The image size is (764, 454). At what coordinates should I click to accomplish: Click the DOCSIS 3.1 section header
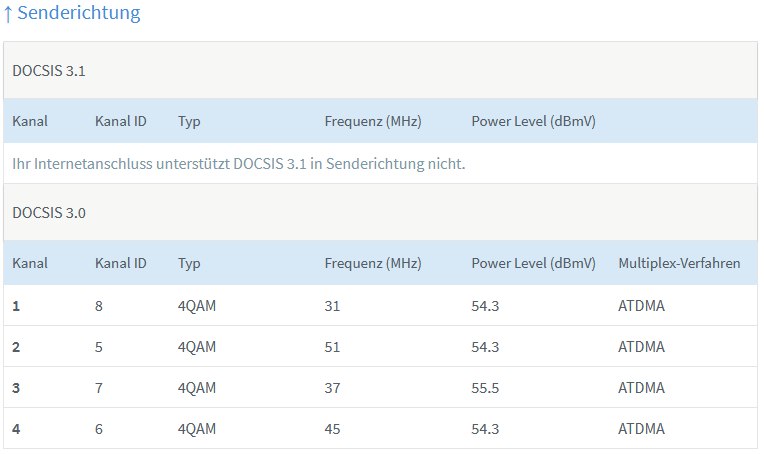tap(46, 70)
